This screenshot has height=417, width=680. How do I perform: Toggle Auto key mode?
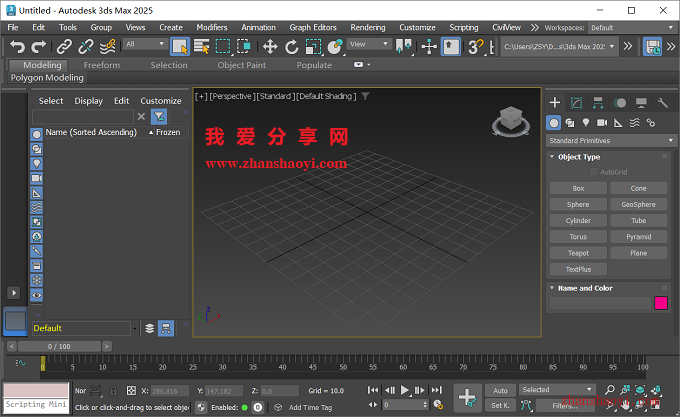500,390
